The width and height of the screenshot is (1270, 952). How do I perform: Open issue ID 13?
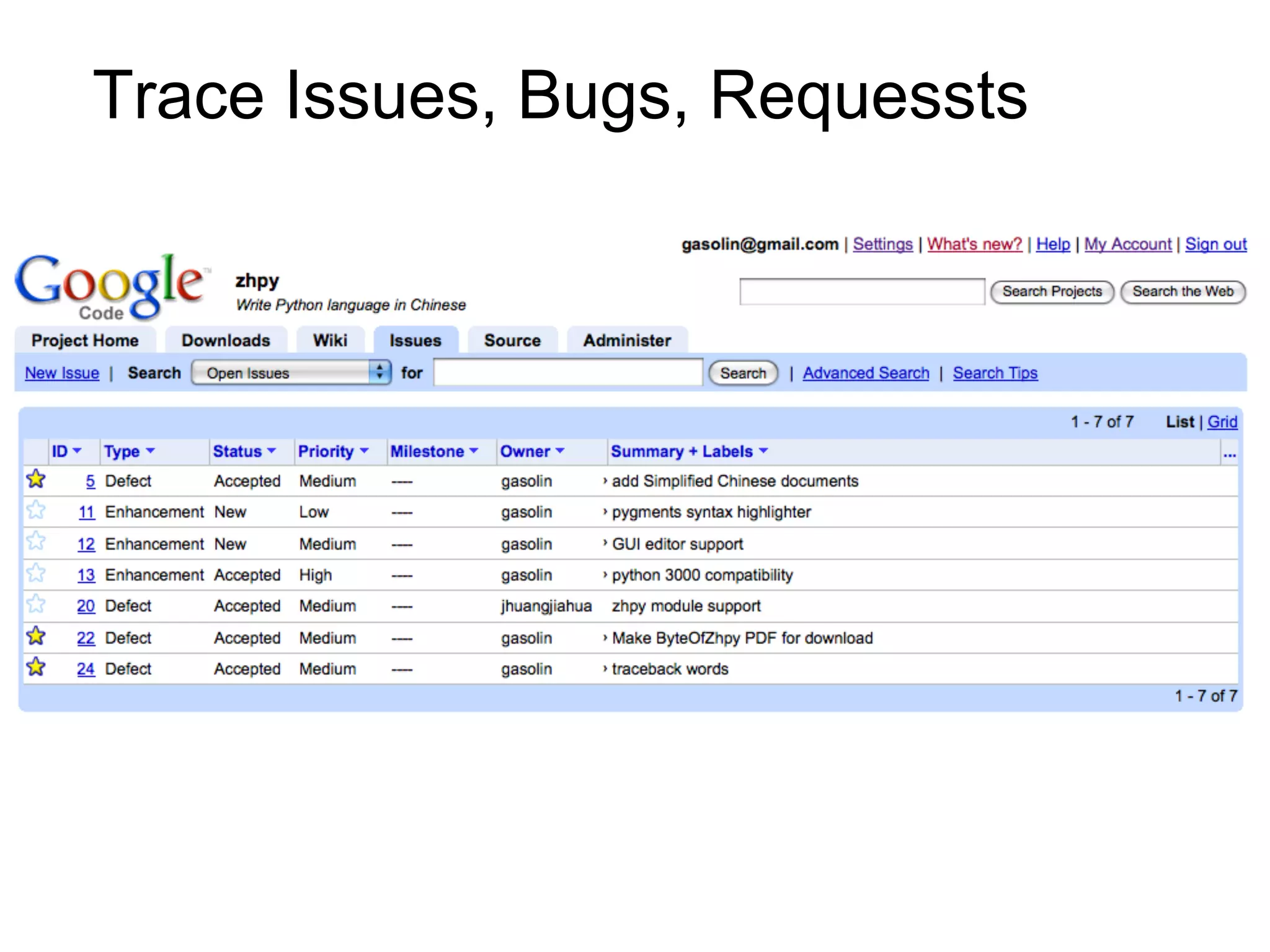86,575
